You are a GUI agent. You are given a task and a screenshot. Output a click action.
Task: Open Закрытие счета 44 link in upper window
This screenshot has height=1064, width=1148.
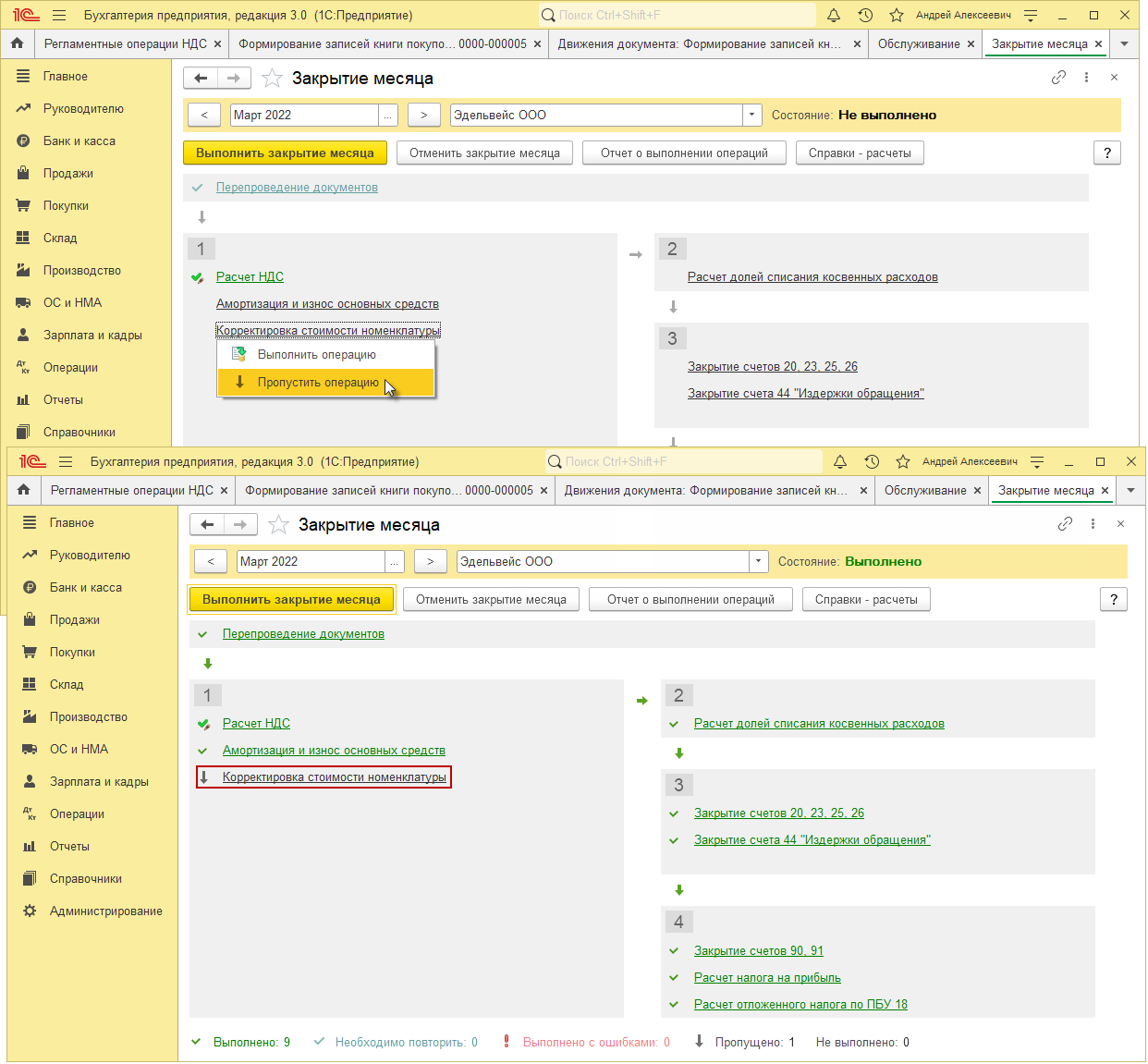click(806, 393)
